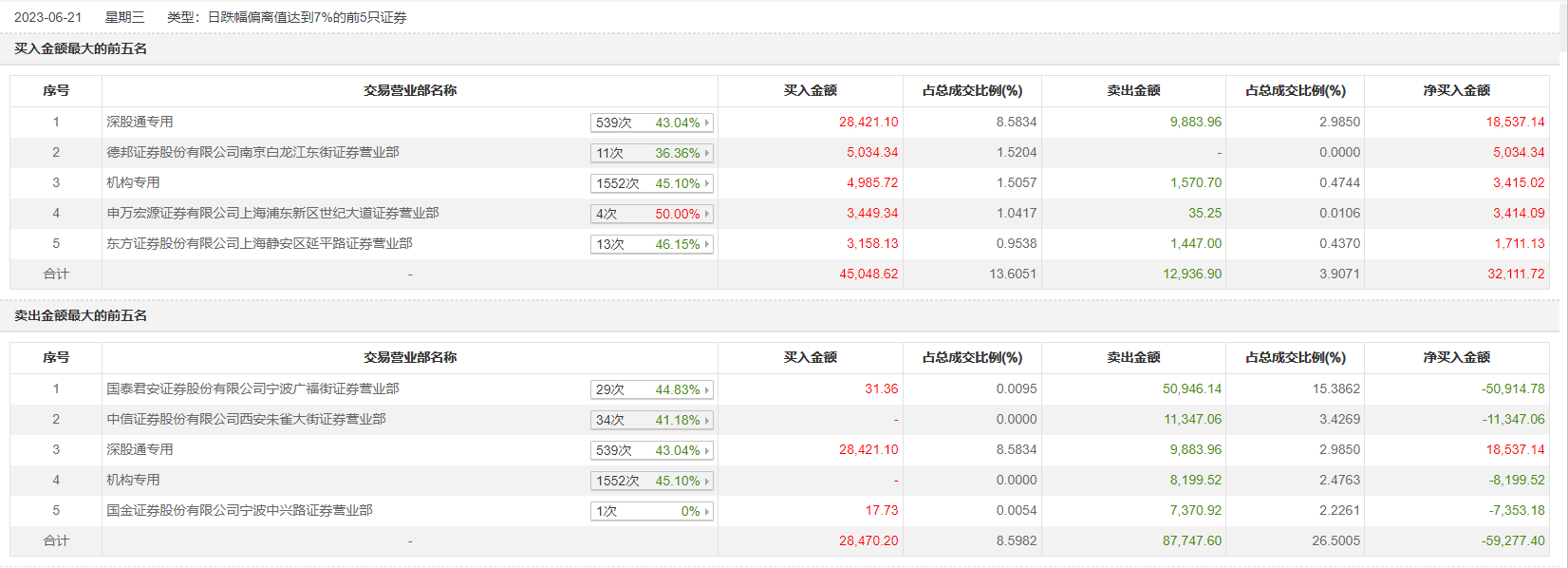This screenshot has width=1568, height=568.
Task: Click the 净买入金额 header in the buy table
Action: 1456,90
